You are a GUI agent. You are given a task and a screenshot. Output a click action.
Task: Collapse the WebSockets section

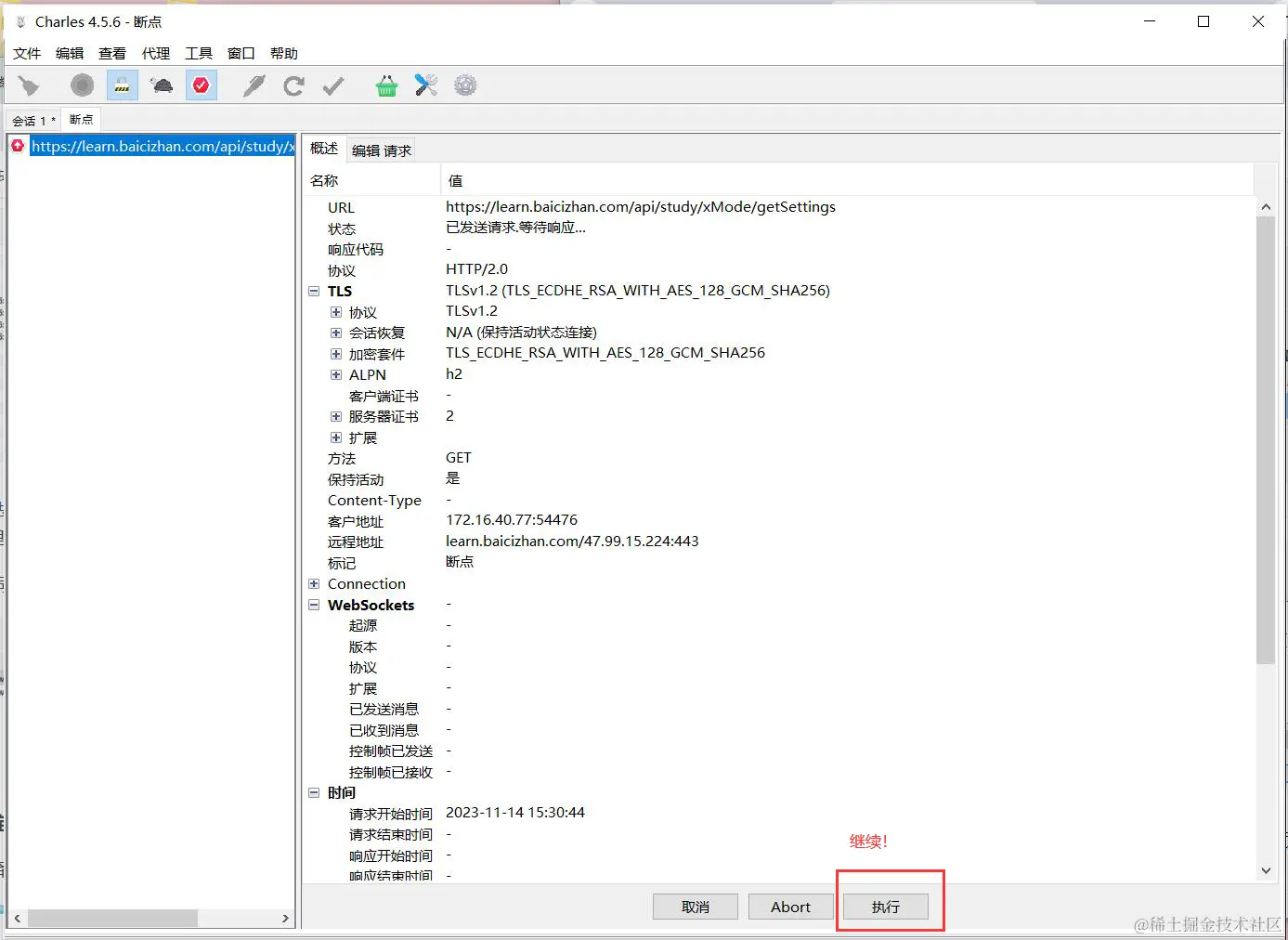pyautogui.click(x=314, y=605)
